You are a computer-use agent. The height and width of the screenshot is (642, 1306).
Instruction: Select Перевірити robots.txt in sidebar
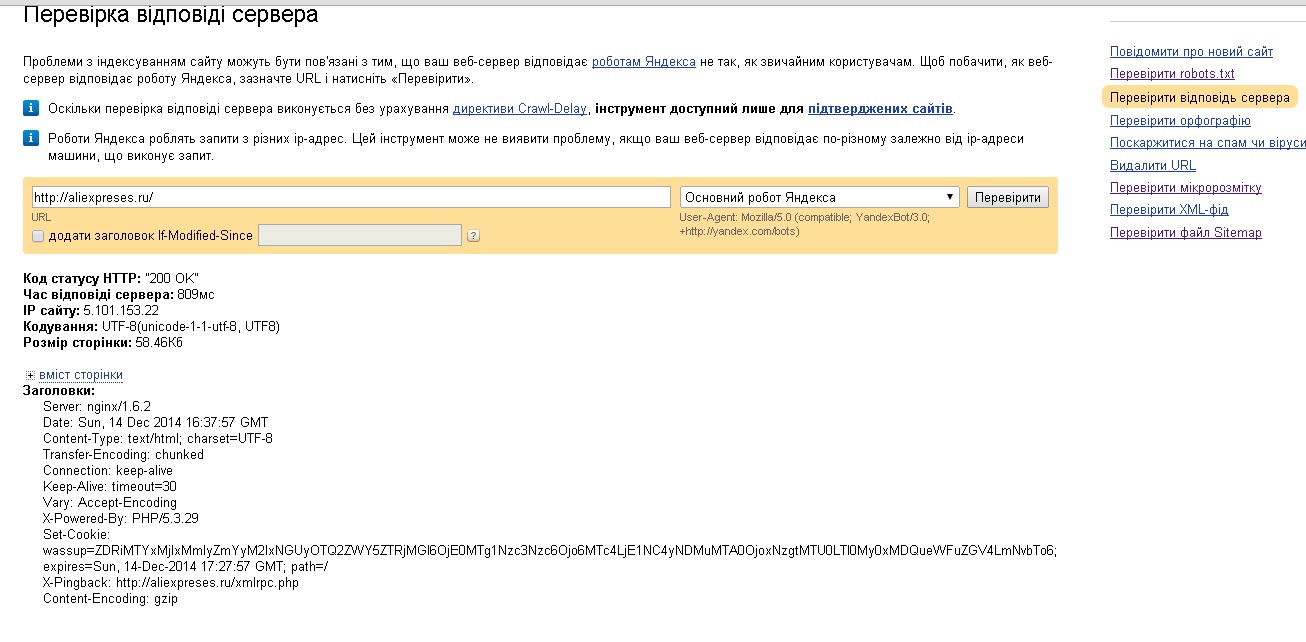(1172, 74)
